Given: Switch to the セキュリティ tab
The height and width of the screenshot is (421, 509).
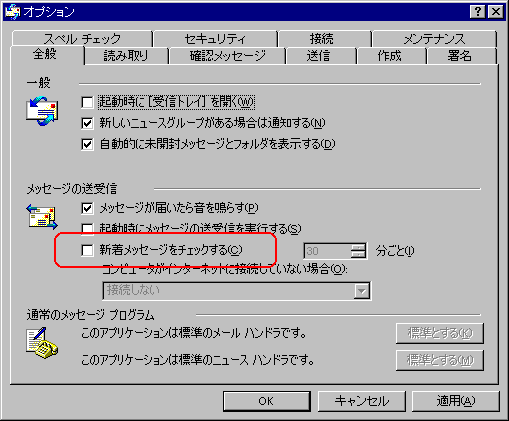Looking at the screenshot, I should (x=215, y=39).
